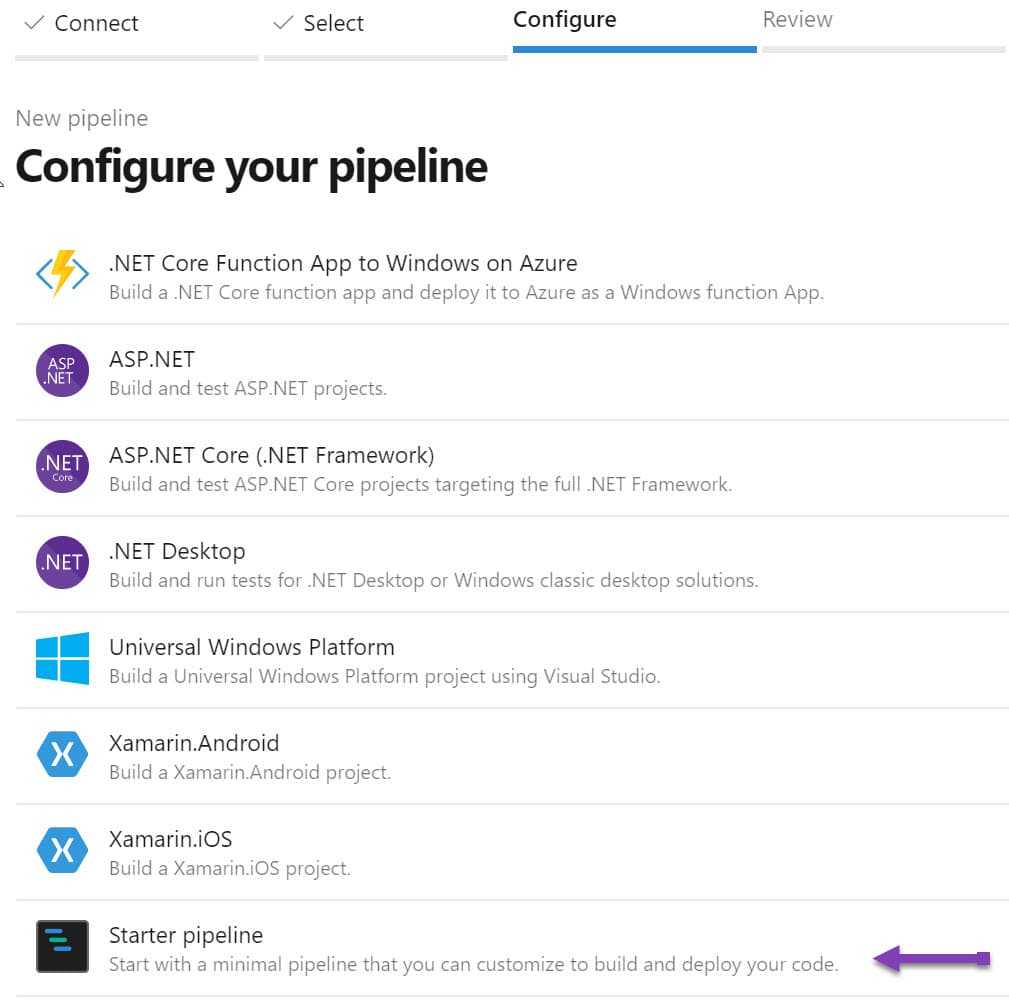The image size is (1009, 1002).
Task: Click the Xamarin.iOS hexagon icon
Action: tap(62, 851)
